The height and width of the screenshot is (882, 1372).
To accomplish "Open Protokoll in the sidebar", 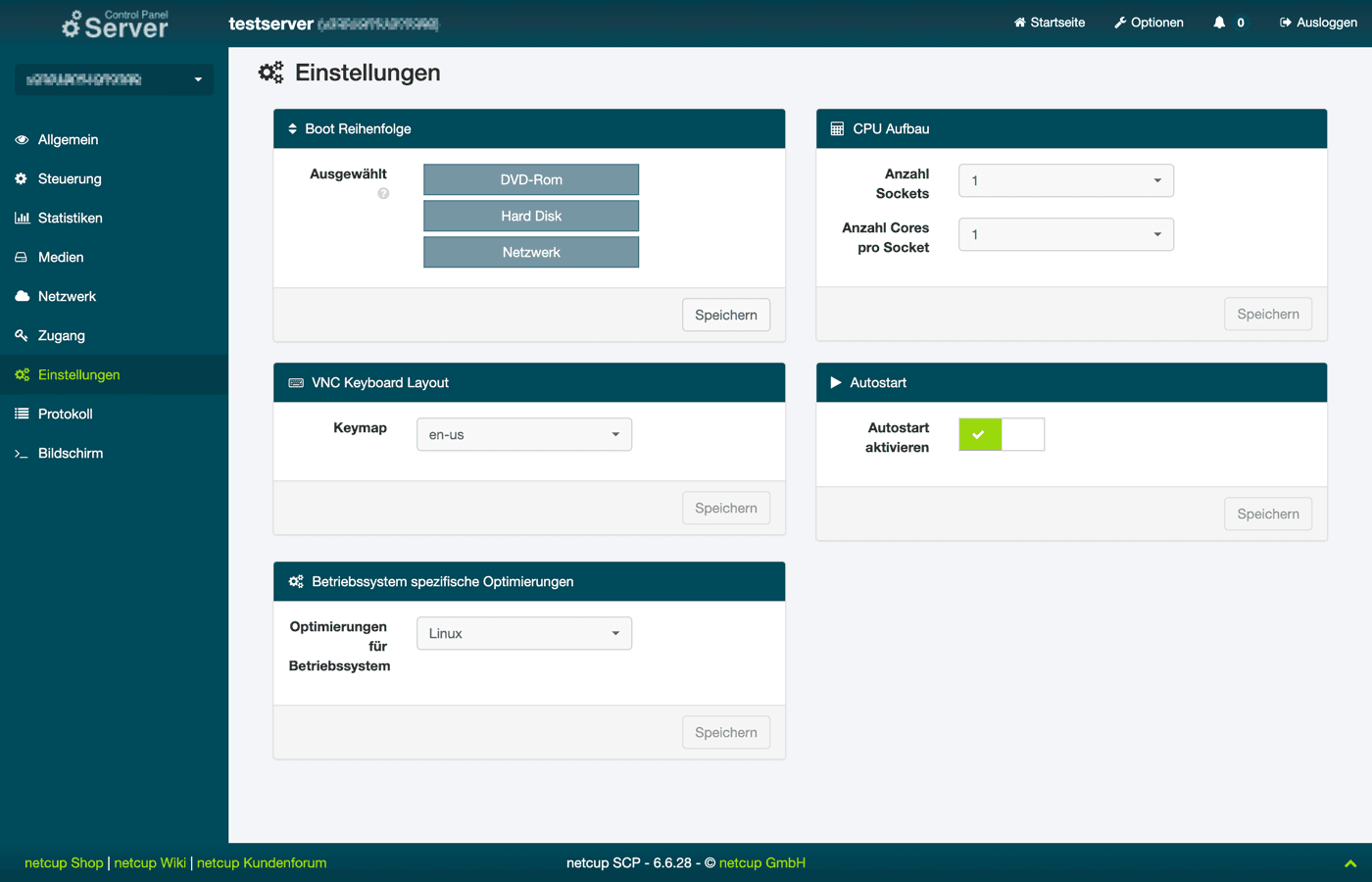I will coord(65,414).
